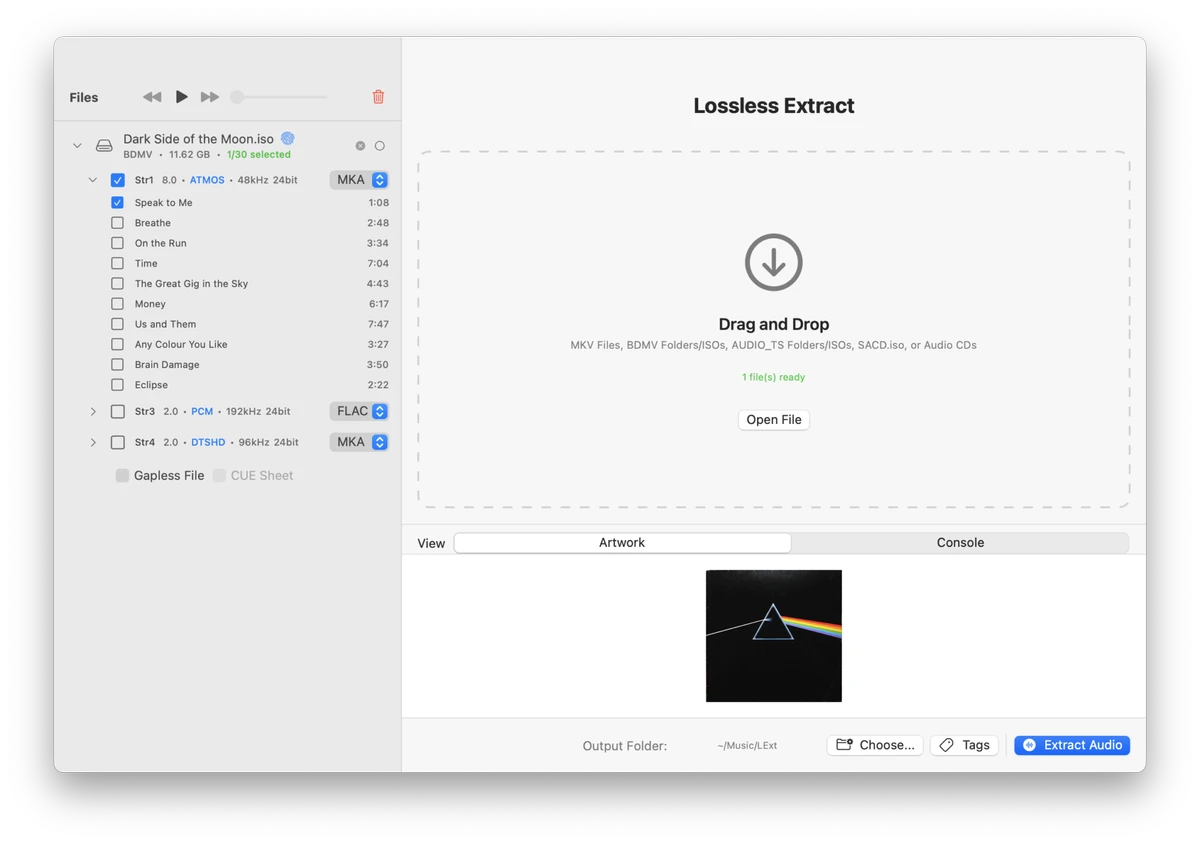
Task: Click the 7:47 duration of Us and Them
Action: [378, 324]
